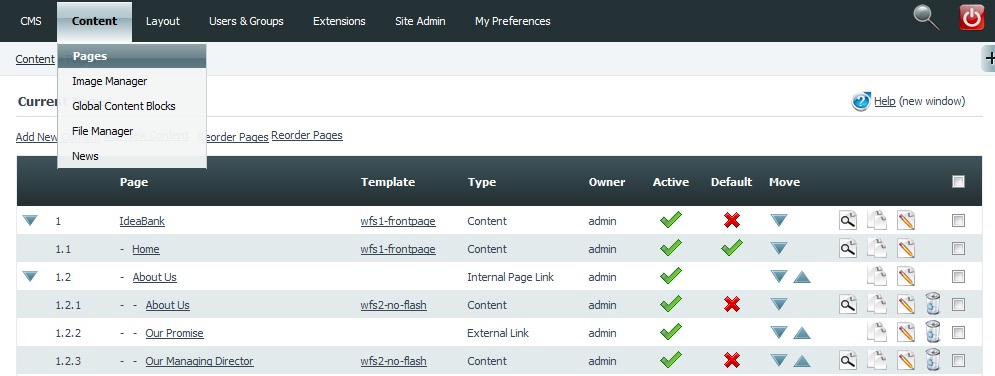Copy the Our Managing Director page
Image resolution: width=995 pixels, height=376 pixels.
tap(877, 360)
